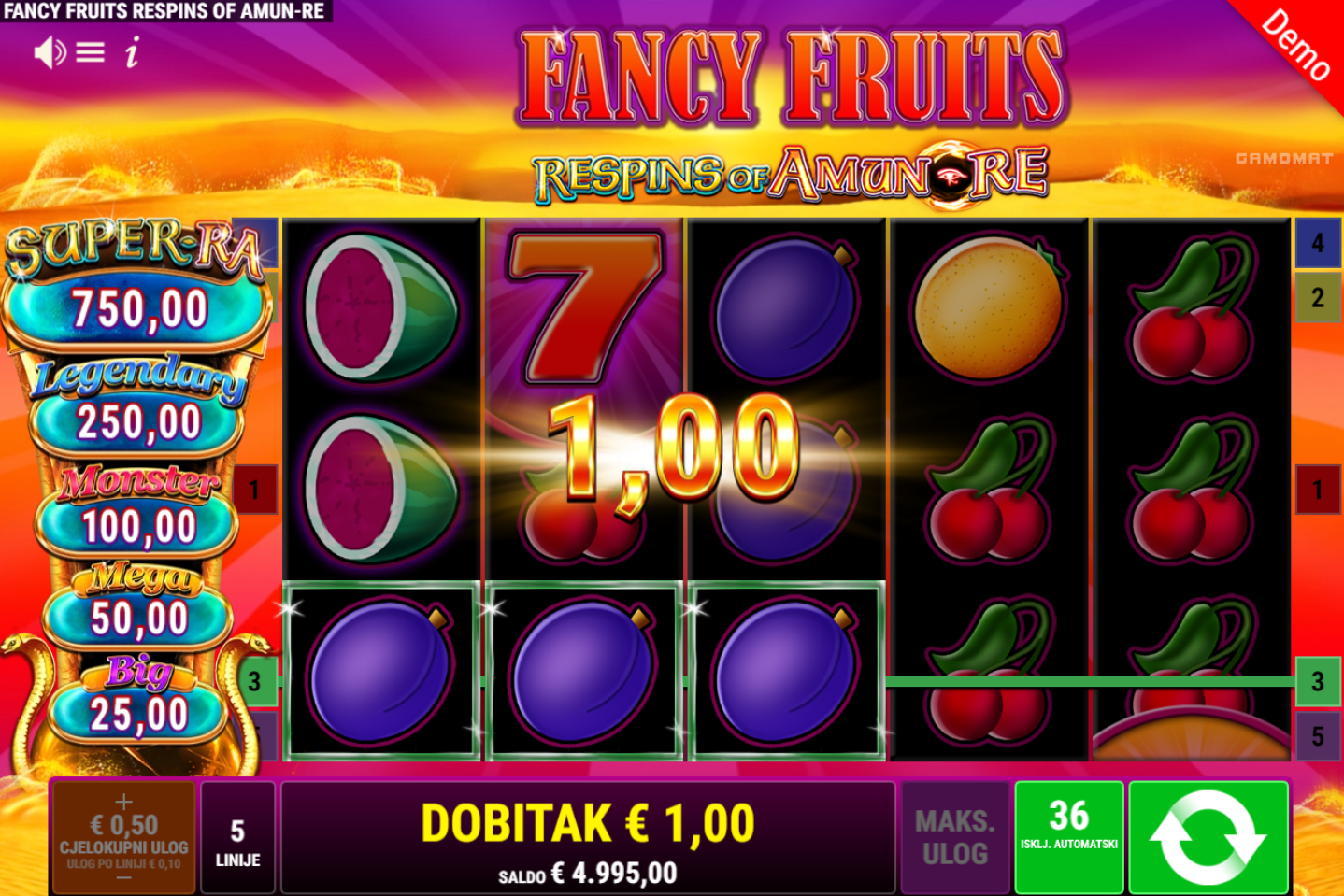
Task: Stop autoplay with the 36 counter button
Action: 1069,838
